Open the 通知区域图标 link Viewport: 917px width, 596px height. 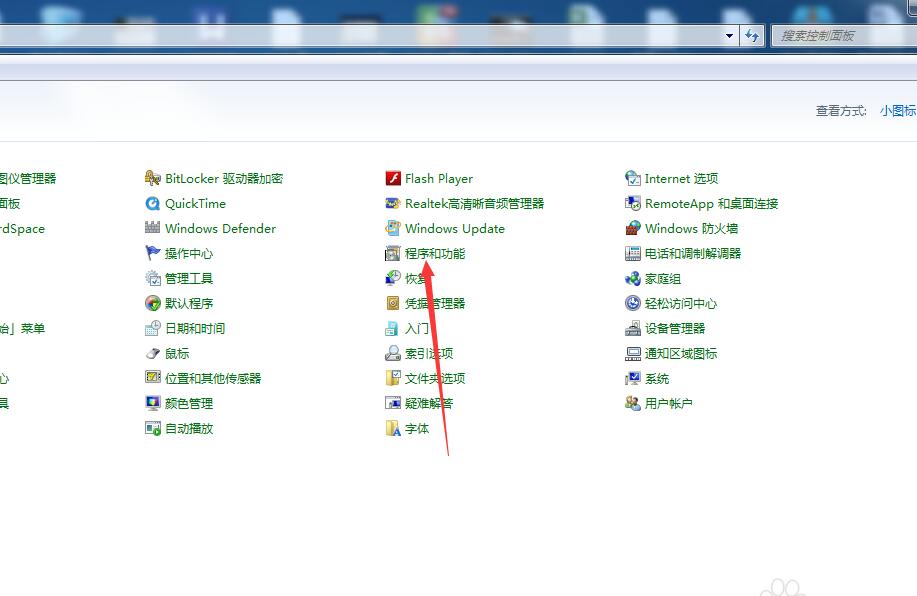[x=681, y=353]
